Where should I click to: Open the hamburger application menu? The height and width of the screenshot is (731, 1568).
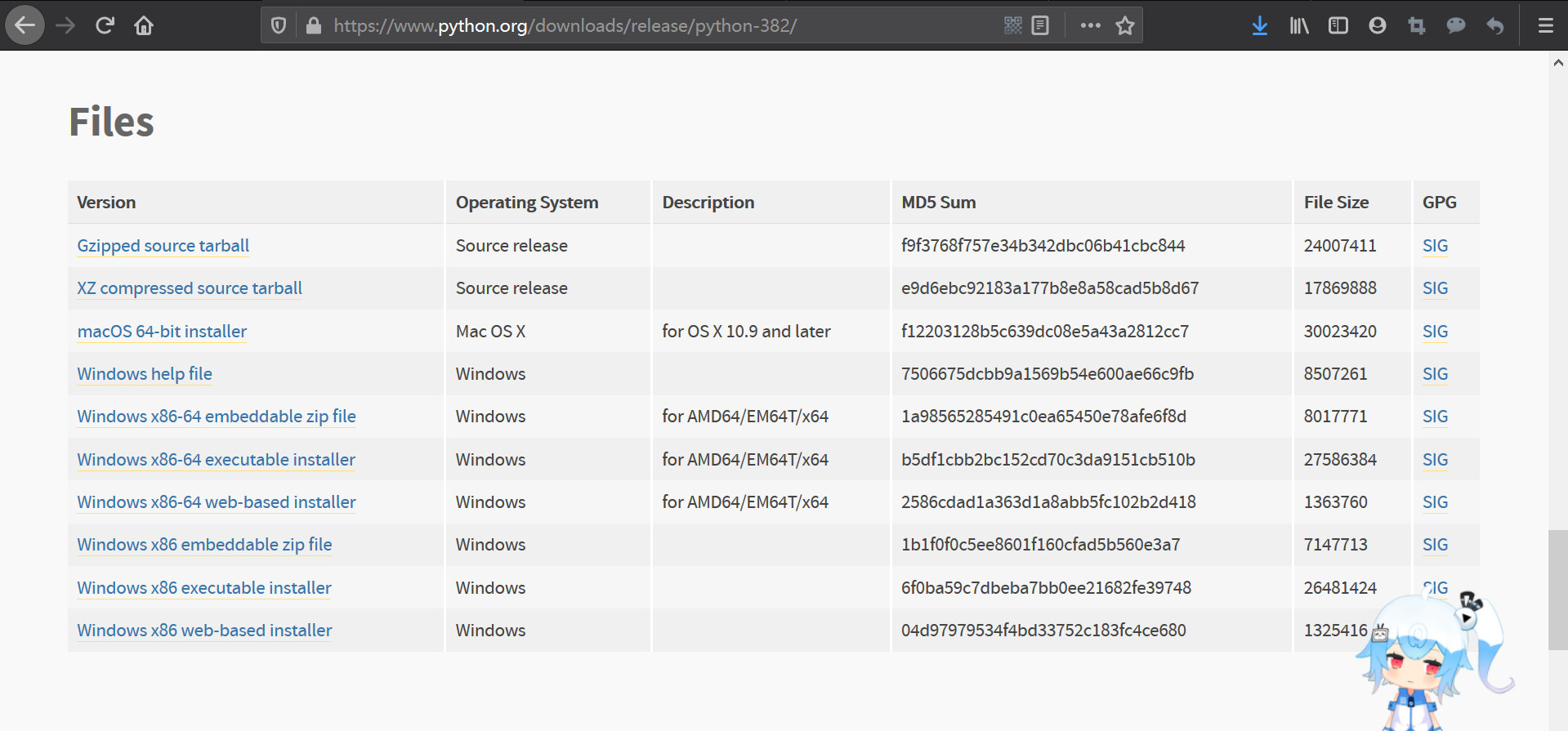(x=1546, y=25)
